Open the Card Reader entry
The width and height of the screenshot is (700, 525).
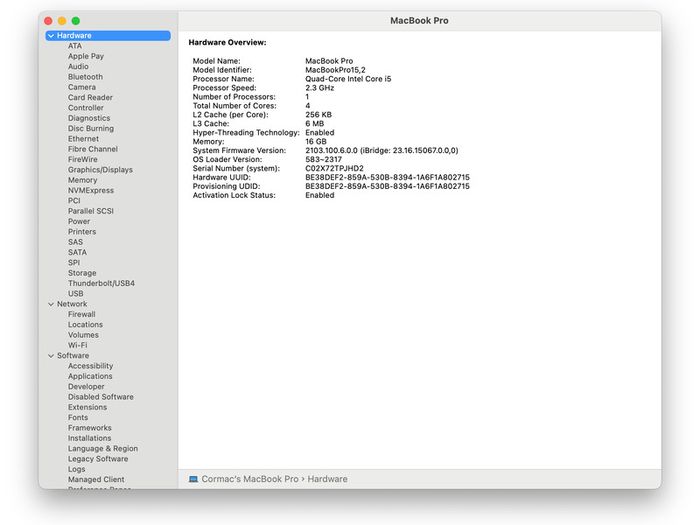point(90,97)
